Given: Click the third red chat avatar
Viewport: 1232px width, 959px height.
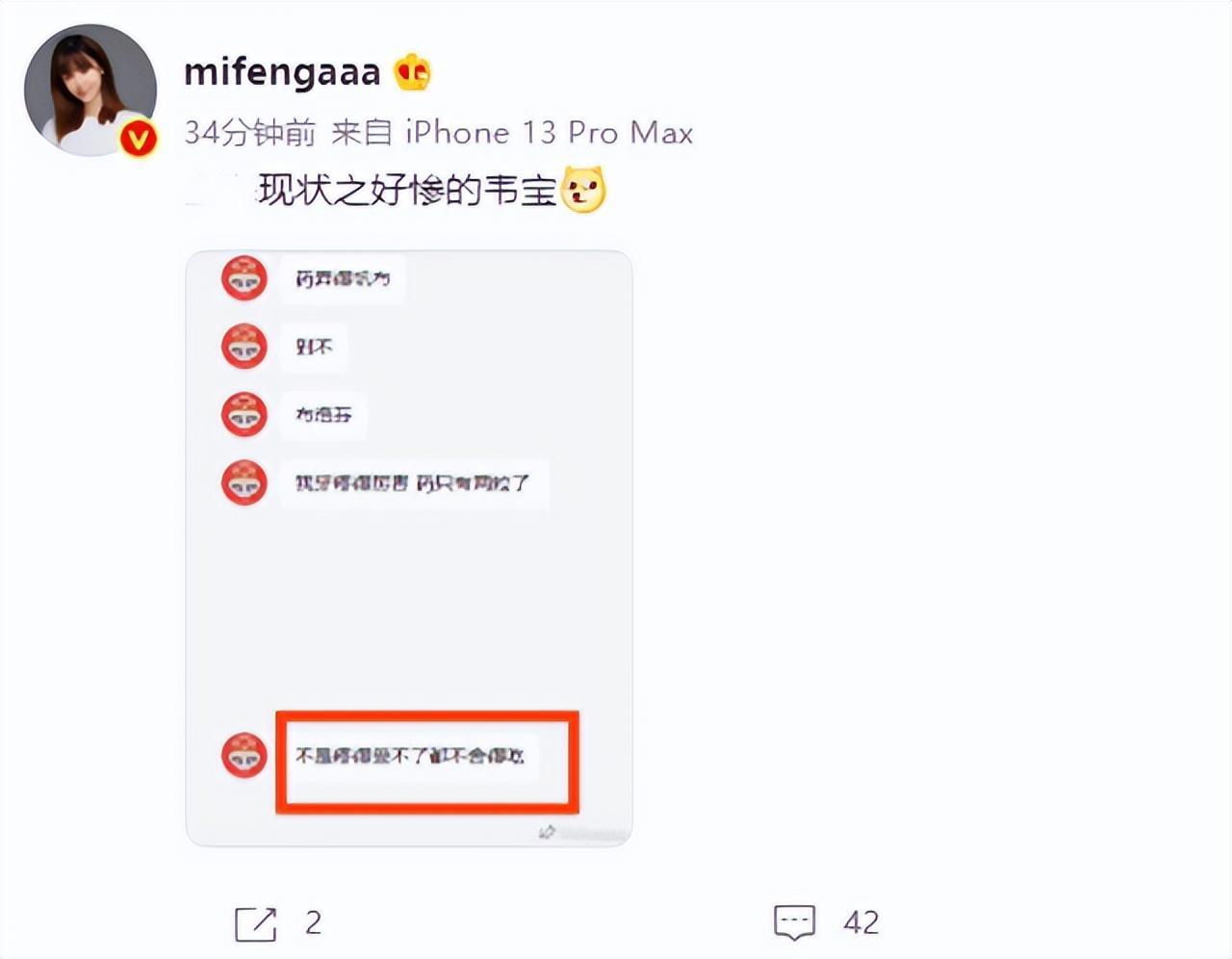Looking at the screenshot, I should click(244, 415).
